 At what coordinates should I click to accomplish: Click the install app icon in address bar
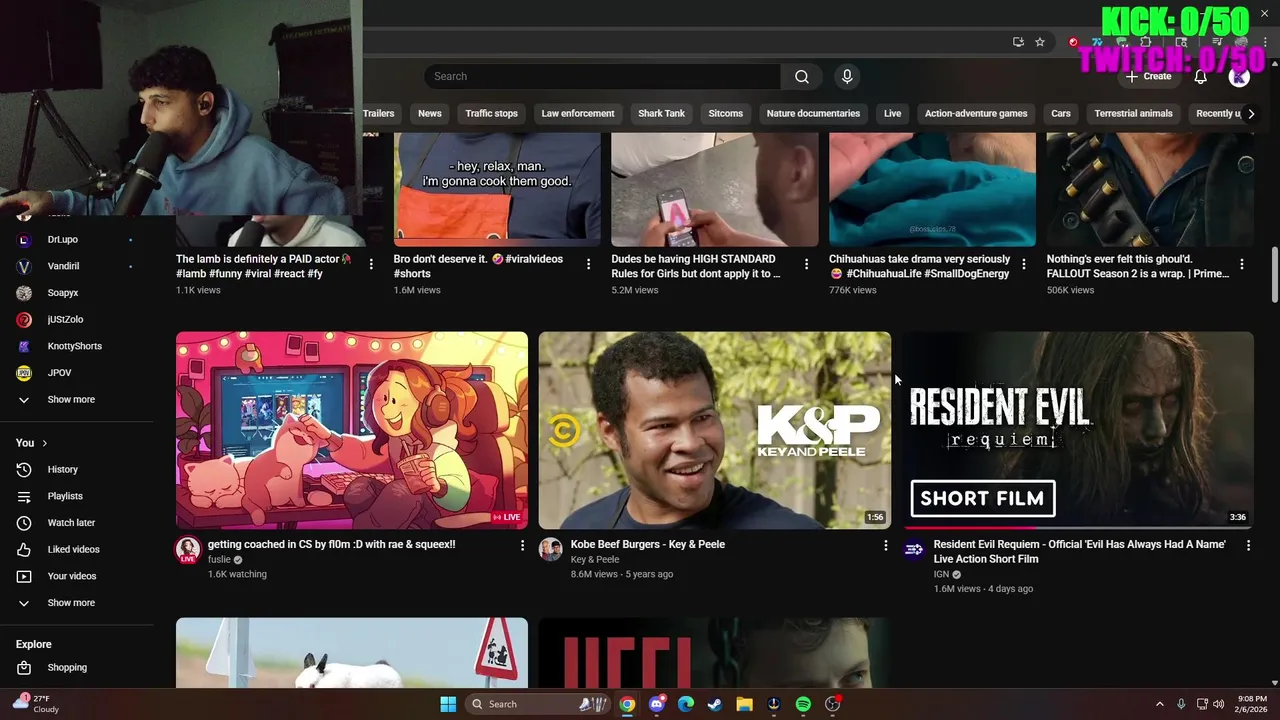pos(1018,42)
